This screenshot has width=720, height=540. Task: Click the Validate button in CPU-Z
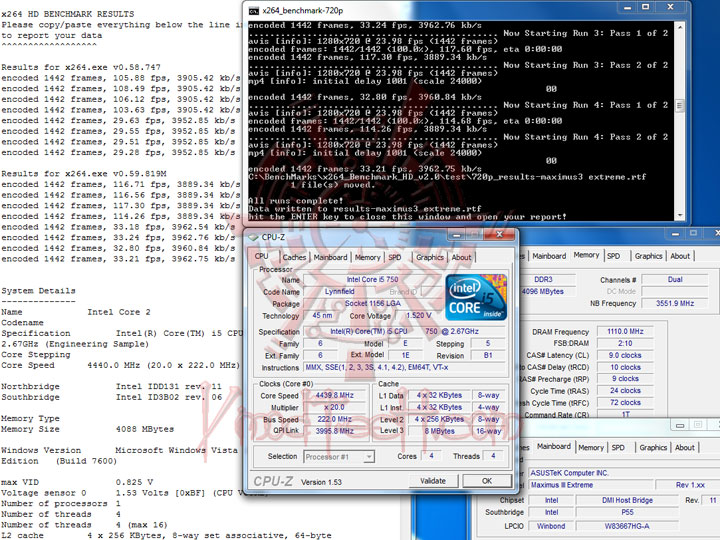pyautogui.click(x=433, y=481)
